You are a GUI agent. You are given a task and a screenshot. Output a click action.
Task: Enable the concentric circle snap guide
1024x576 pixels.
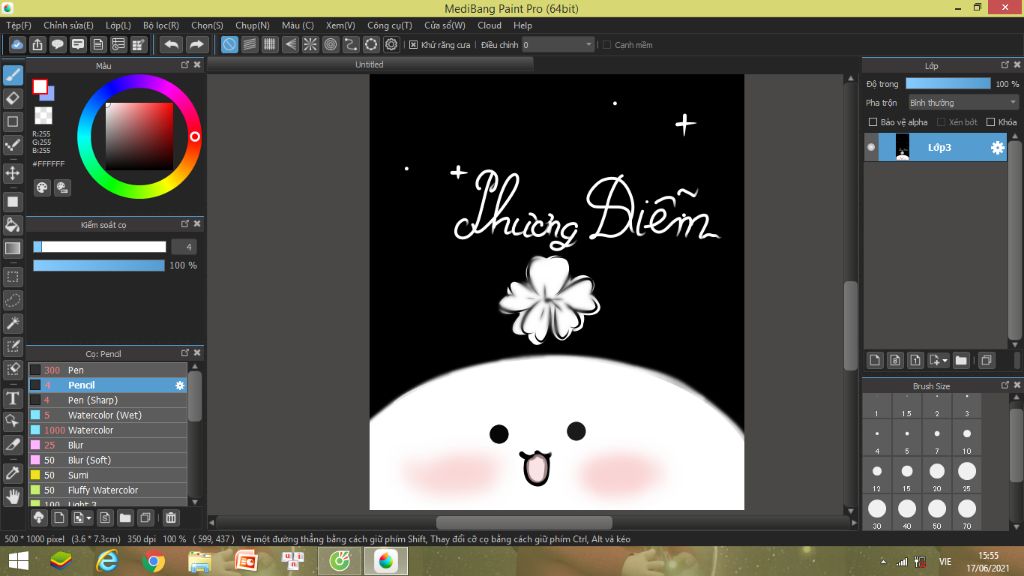coord(330,44)
